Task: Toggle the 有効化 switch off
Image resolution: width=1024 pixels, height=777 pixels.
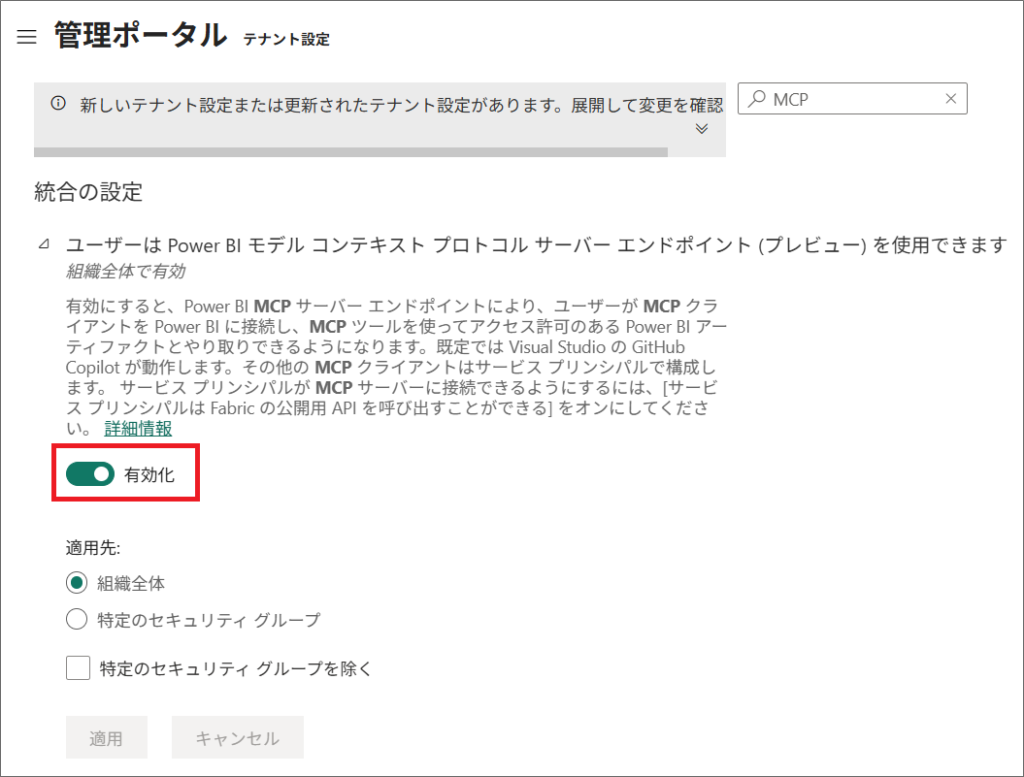Action: pos(90,474)
